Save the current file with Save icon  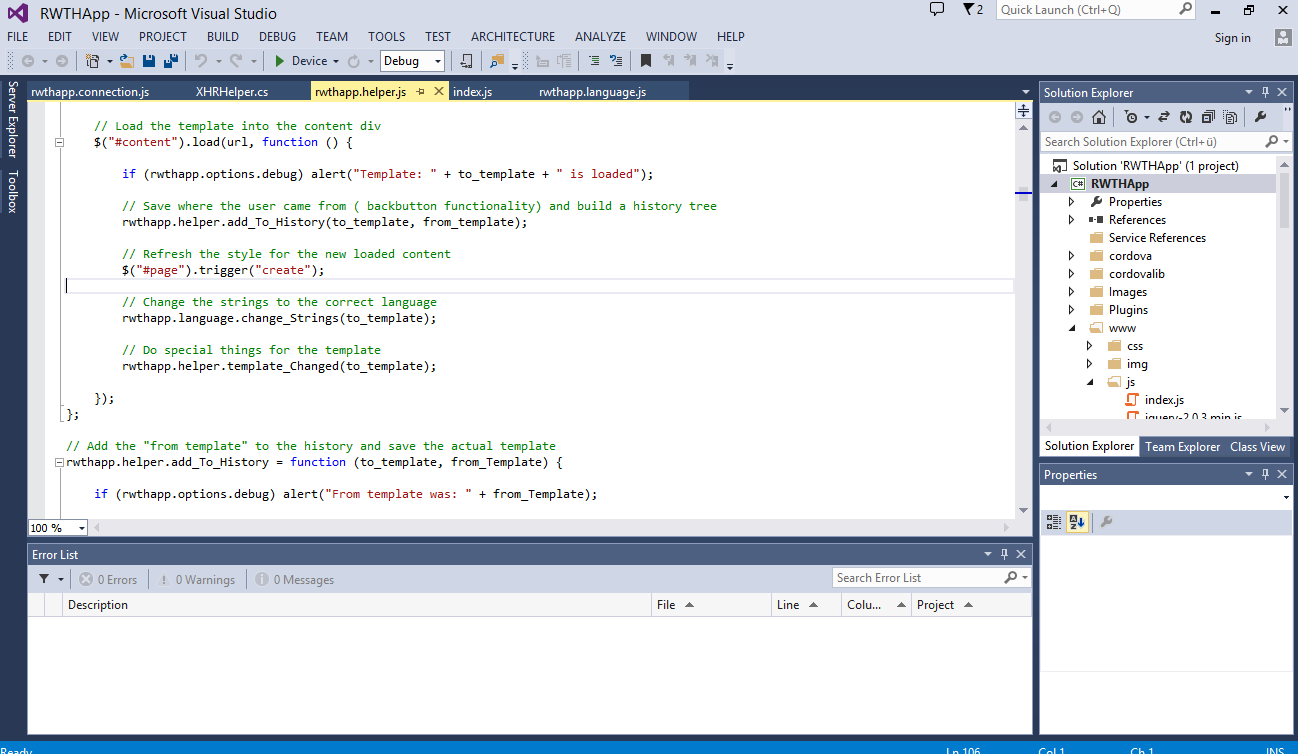(149, 61)
